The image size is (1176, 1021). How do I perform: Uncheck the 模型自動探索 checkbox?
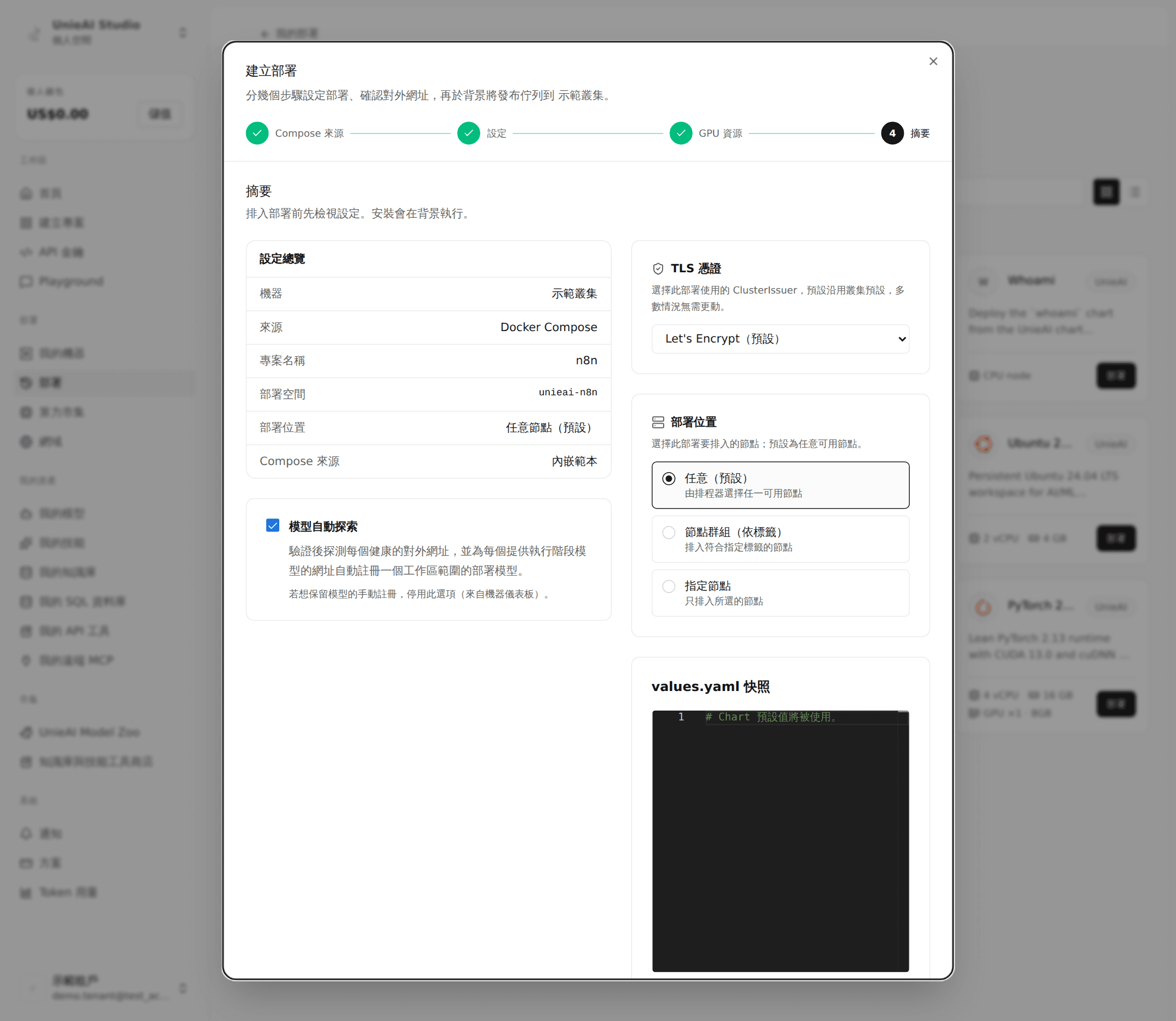coord(273,525)
